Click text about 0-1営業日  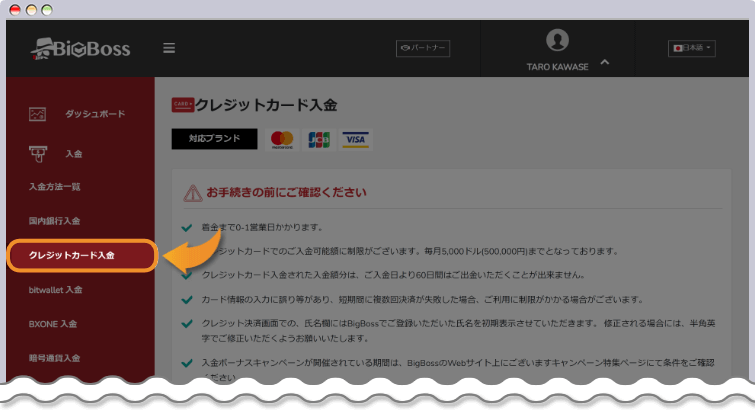[x=262, y=227]
